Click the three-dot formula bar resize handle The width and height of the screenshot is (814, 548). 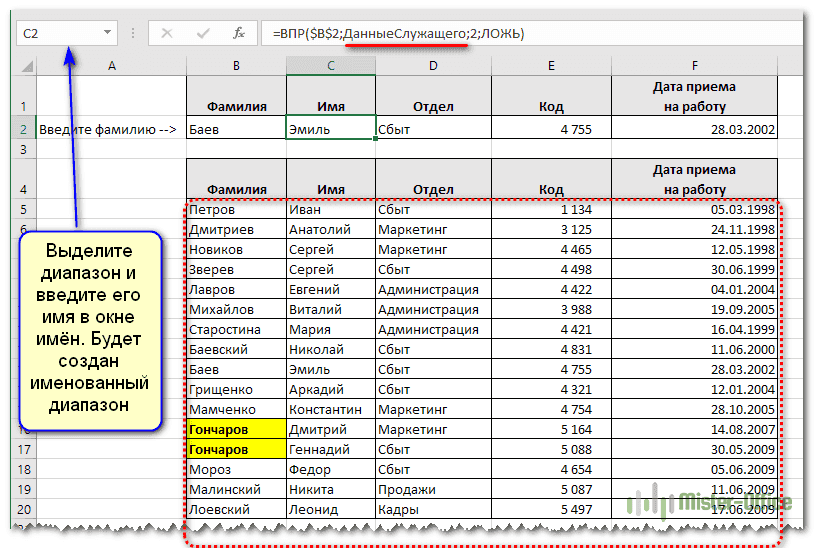(x=132, y=33)
